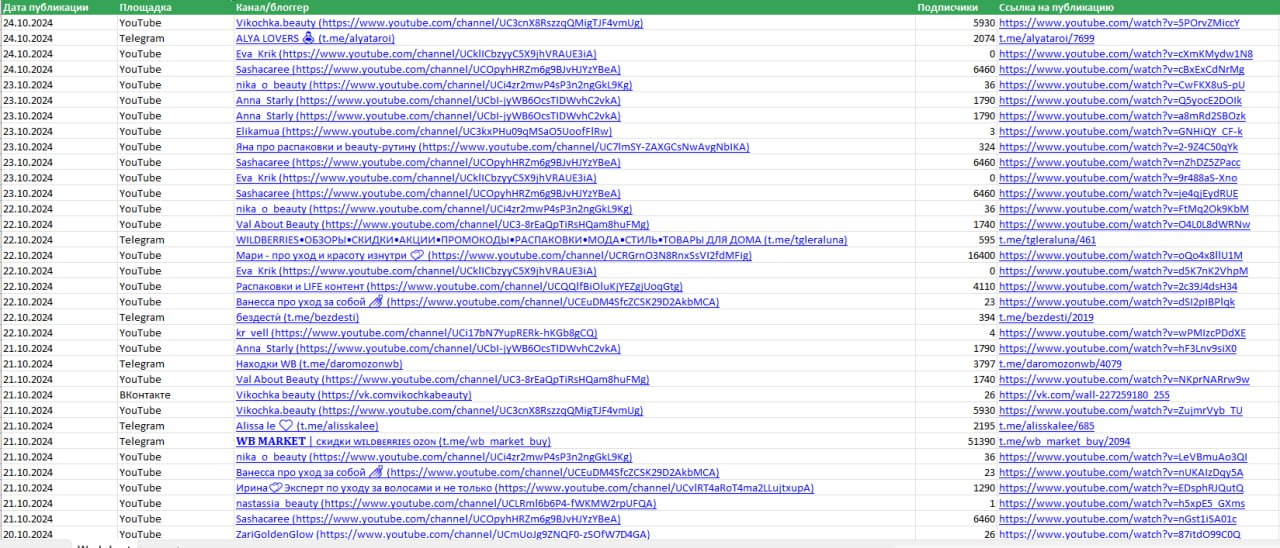
Task: Open publication link ending watch?v=9r488aS-Xno
Action: click(x=1118, y=178)
